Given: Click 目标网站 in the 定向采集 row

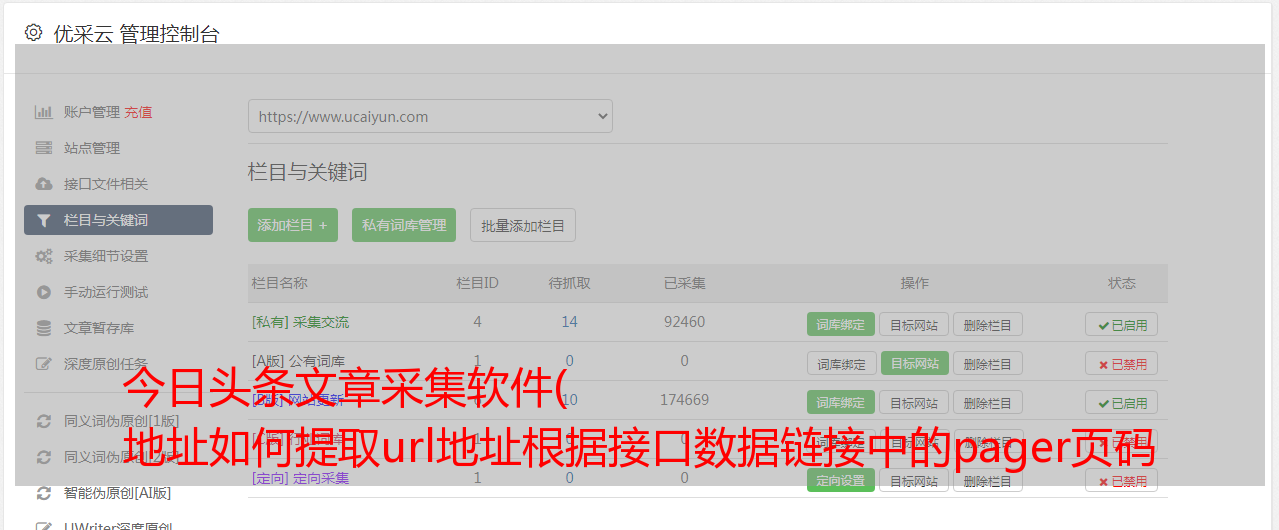Looking at the screenshot, I should 915,480.
